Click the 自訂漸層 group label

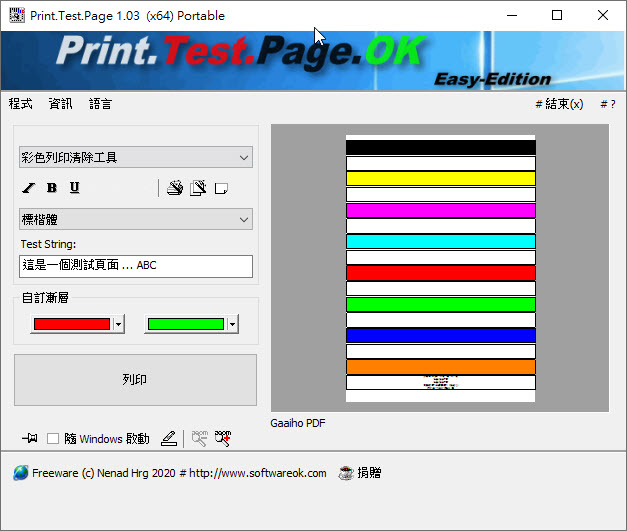pos(45,297)
